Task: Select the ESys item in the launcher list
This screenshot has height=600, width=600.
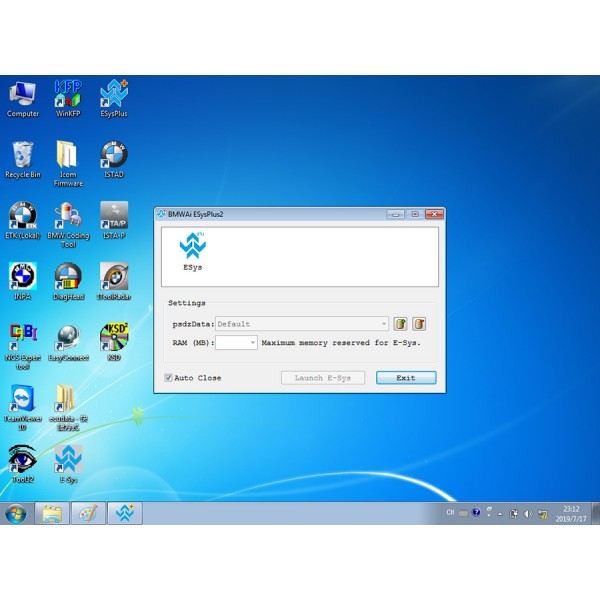Action: pyautogui.click(x=192, y=251)
